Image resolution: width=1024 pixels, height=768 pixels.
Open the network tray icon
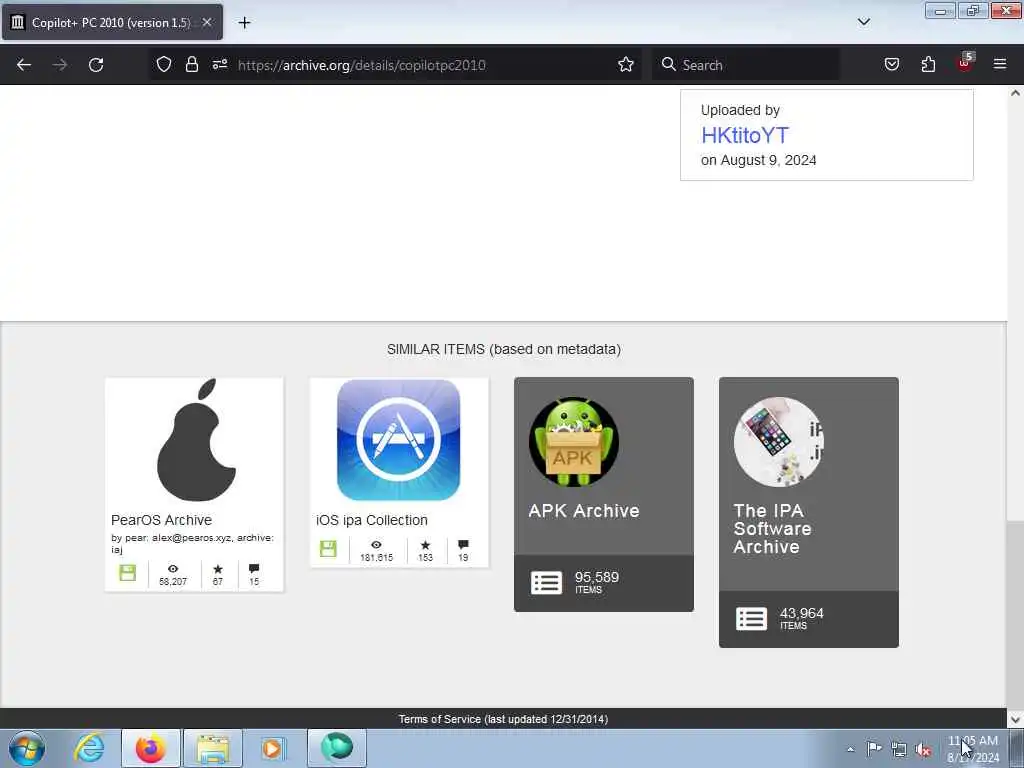coord(899,749)
